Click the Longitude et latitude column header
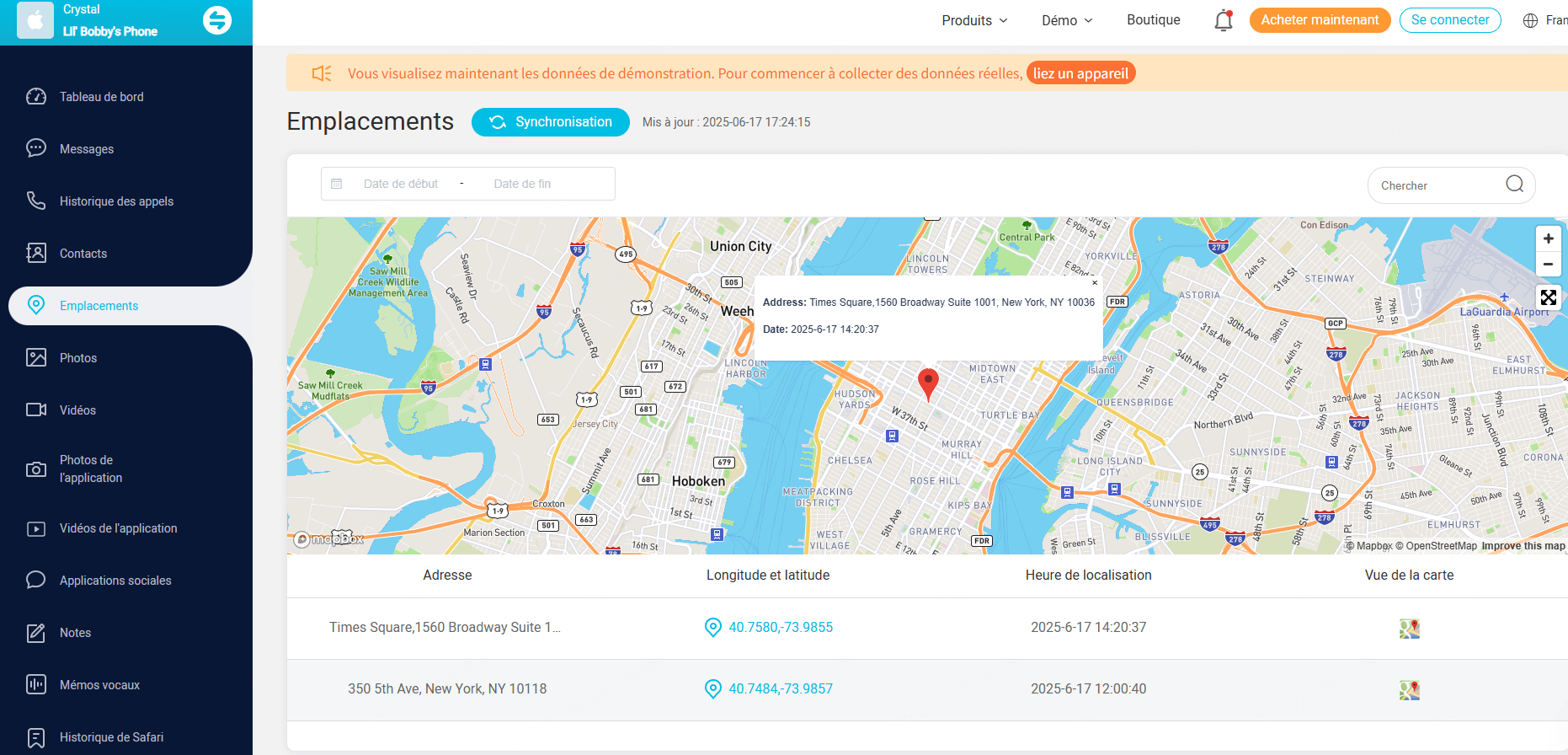The width and height of the screenshot is (1568, 755). point(768,575)
